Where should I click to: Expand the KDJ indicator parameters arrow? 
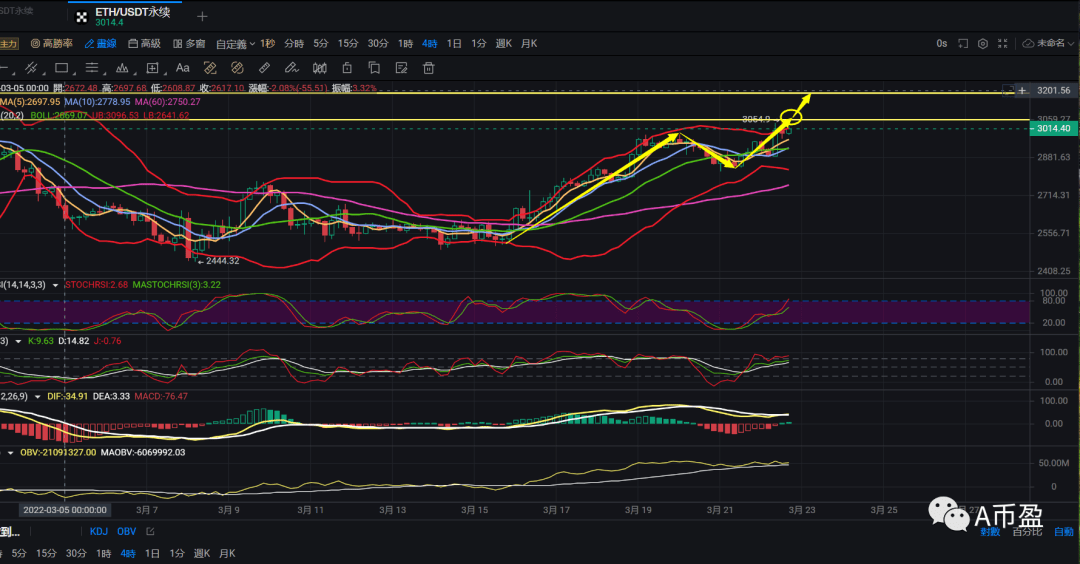pos(18,341)
